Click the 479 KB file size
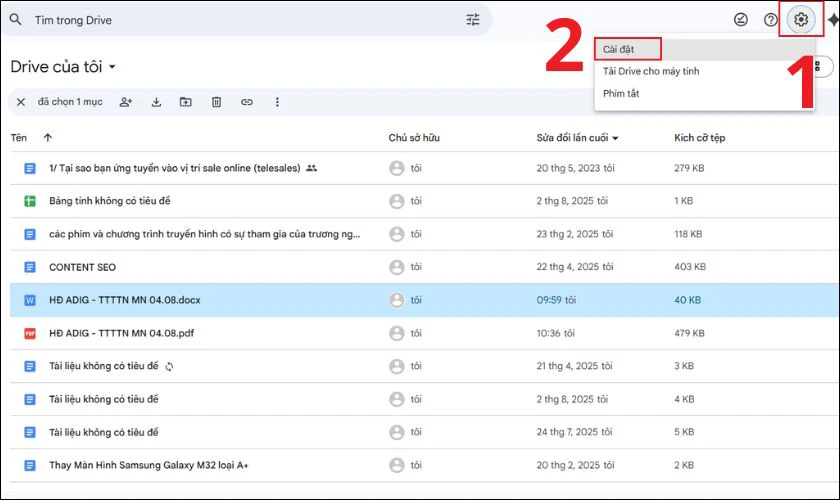The height and width of the screenshot is (500, 840). tap(689, 333)
